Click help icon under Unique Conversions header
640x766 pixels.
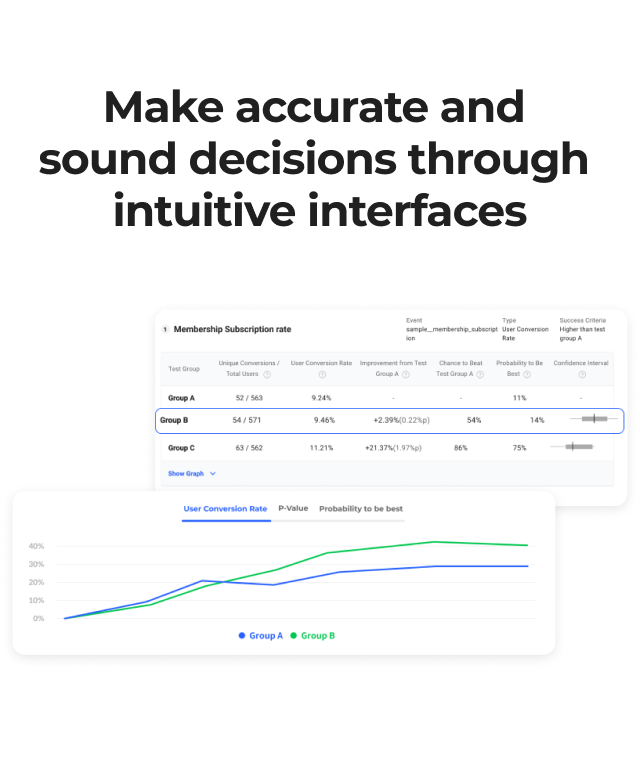click(267, 374)
